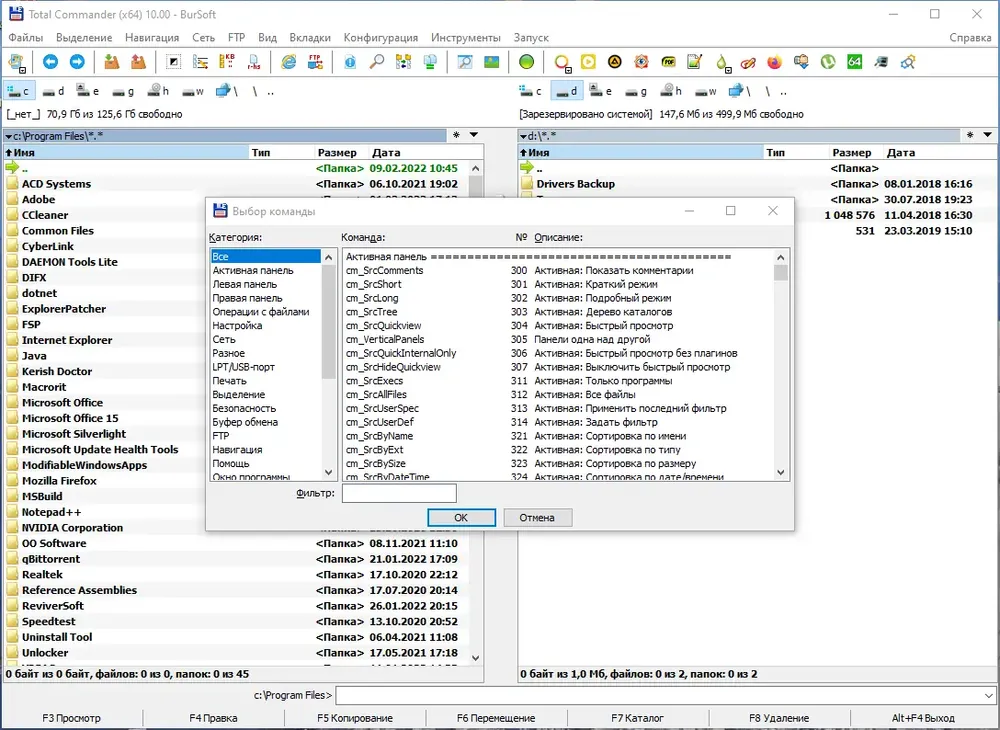
Task: Click the Internet Explorer toolbar icon
Action: [x=289, y=62]
